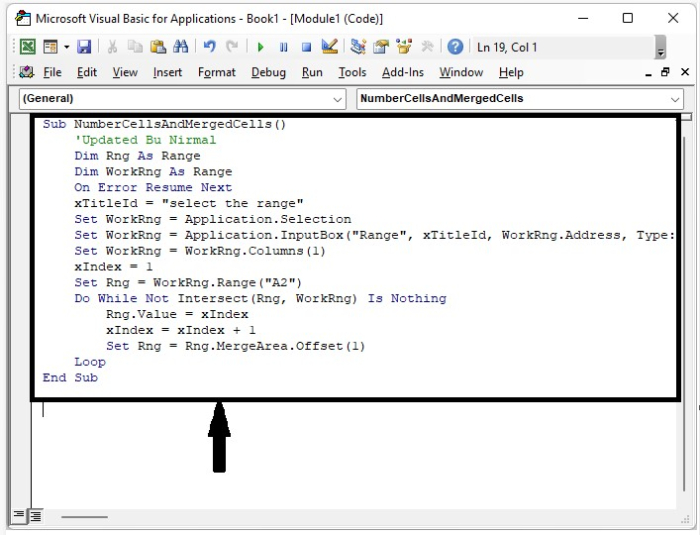Click line 'Rng.Value = xIndex'
The width and height of the screenshot is (700, 535).
pyautogui.click(x=177, y=314)
